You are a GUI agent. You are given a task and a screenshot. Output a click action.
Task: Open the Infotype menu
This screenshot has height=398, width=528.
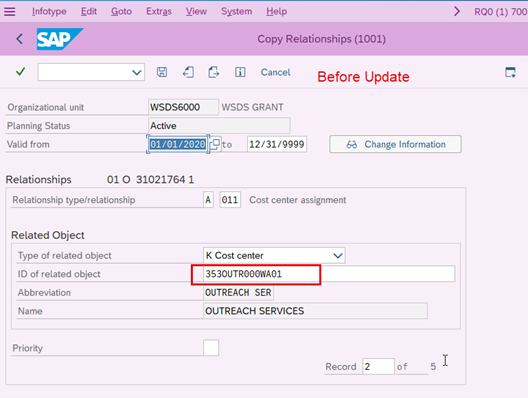click(x=49, y=11)
